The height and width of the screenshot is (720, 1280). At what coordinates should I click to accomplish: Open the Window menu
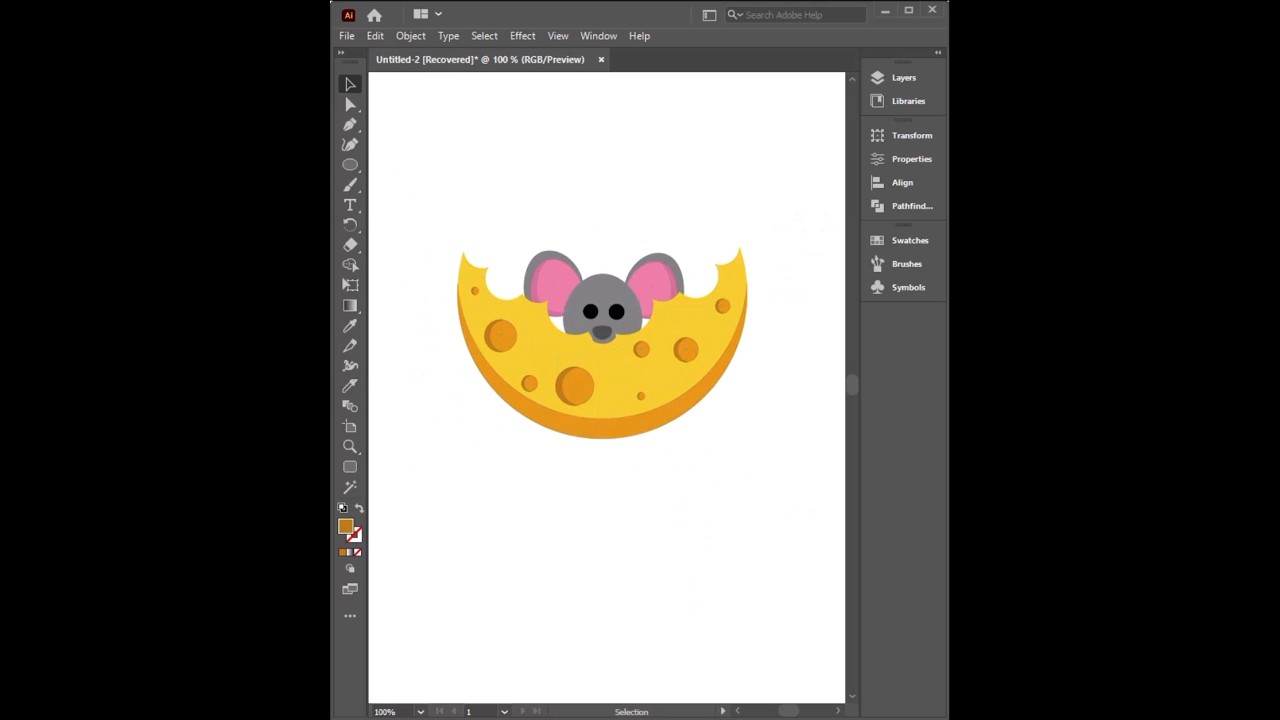pos(599,36)
